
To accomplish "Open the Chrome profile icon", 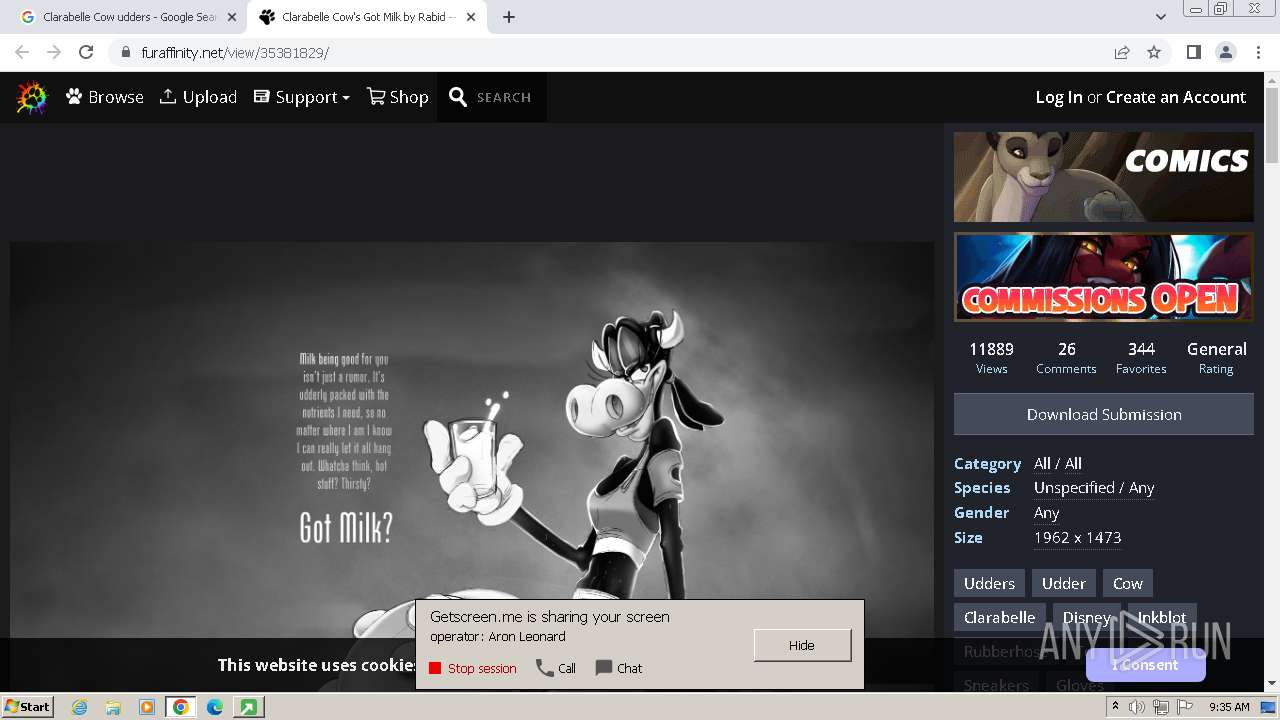I will pyautogui.click(x=1225, y=52).
